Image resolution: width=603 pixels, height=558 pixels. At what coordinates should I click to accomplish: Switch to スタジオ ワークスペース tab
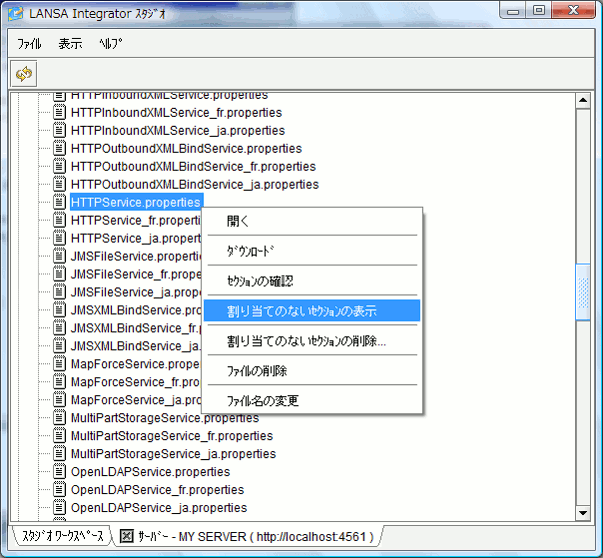pos(63,536)
